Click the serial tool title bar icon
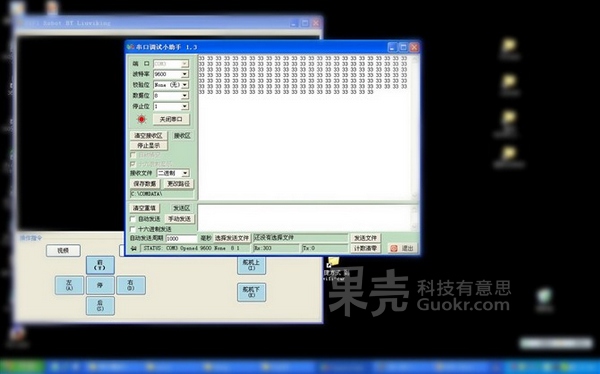The width and height of the screenshot is (600, 374). 130,47
